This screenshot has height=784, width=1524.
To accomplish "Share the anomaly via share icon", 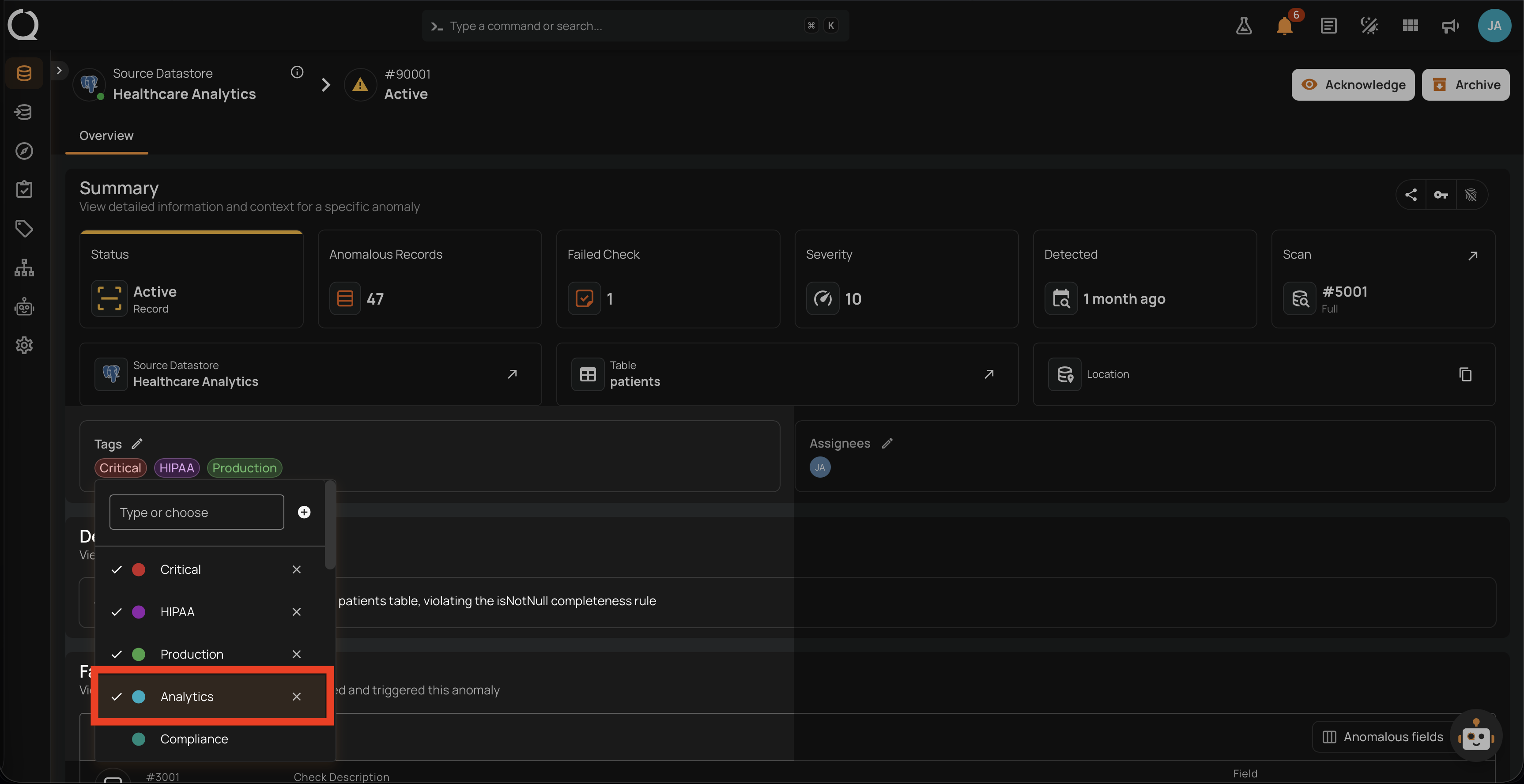I will [x=1411, y=195].
